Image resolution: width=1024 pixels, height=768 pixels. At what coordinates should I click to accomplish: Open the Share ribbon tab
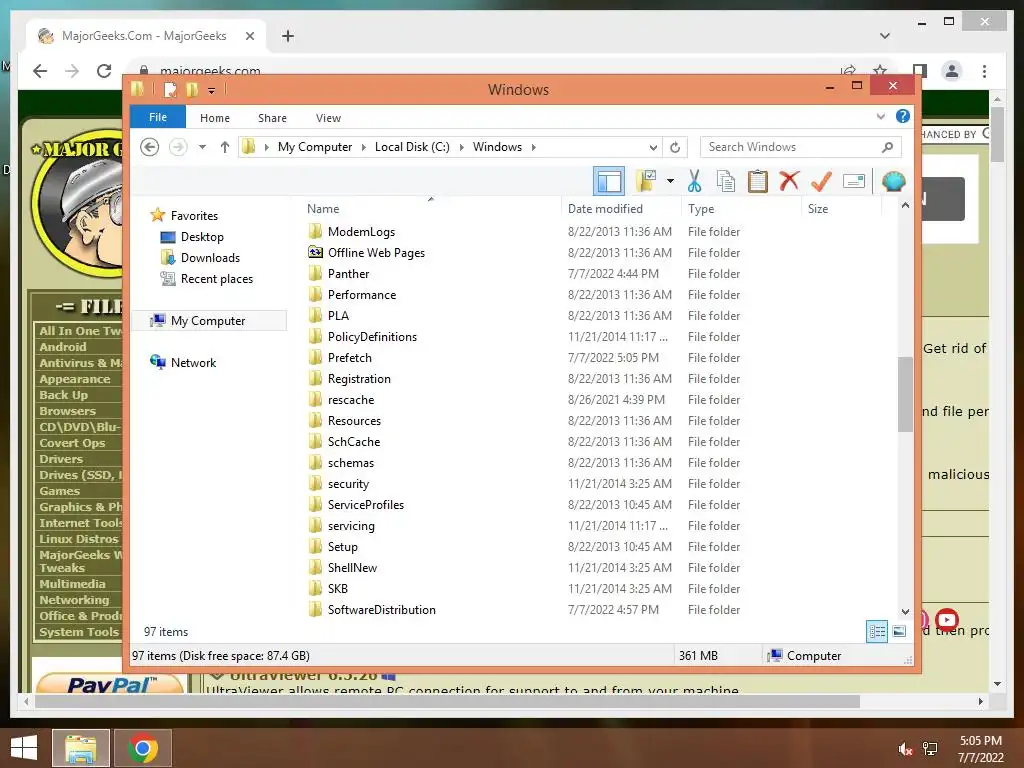click(x=272, y=118)
